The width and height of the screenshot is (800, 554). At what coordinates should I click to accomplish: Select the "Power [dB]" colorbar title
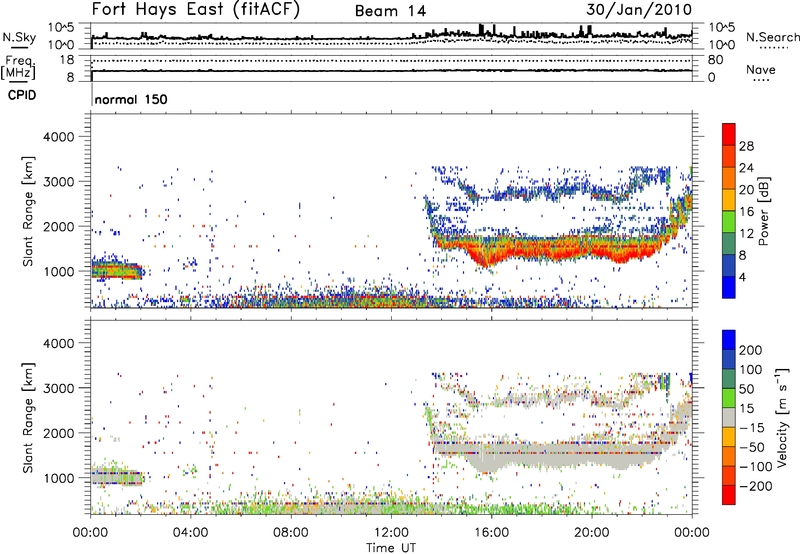point(764,211)
